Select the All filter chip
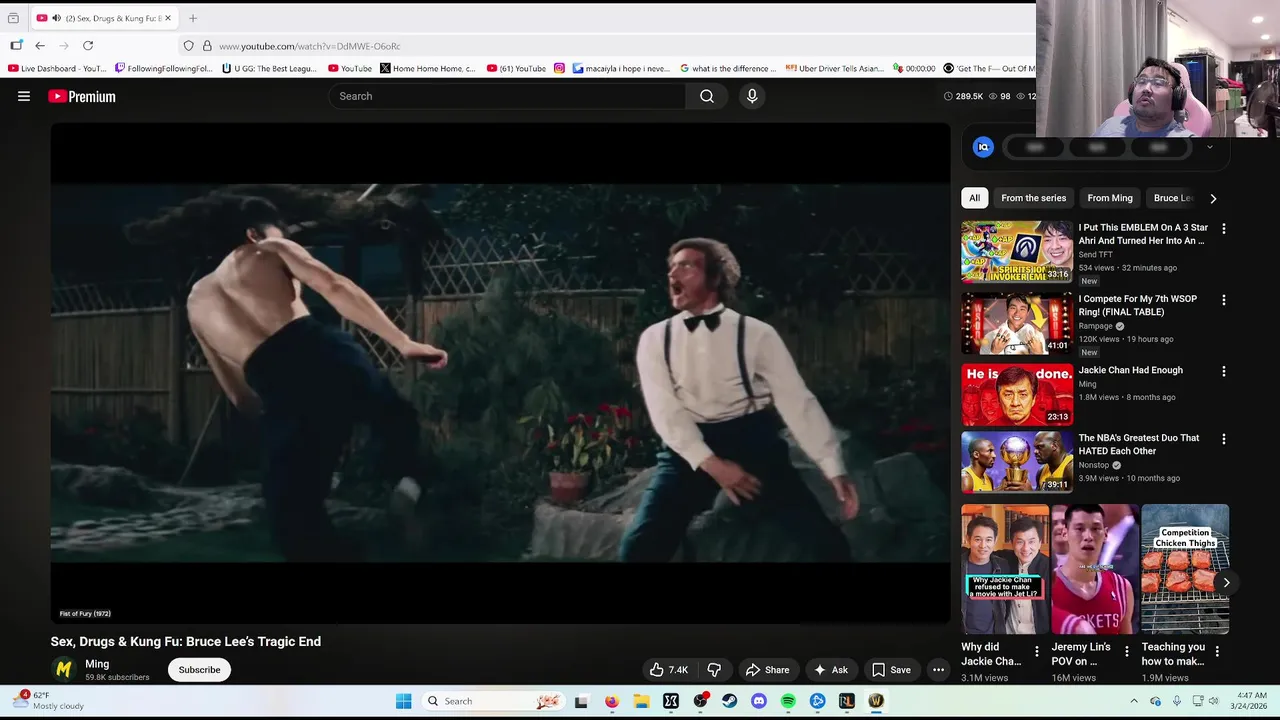Screen dimensions: 1280x720 [974, 198]
